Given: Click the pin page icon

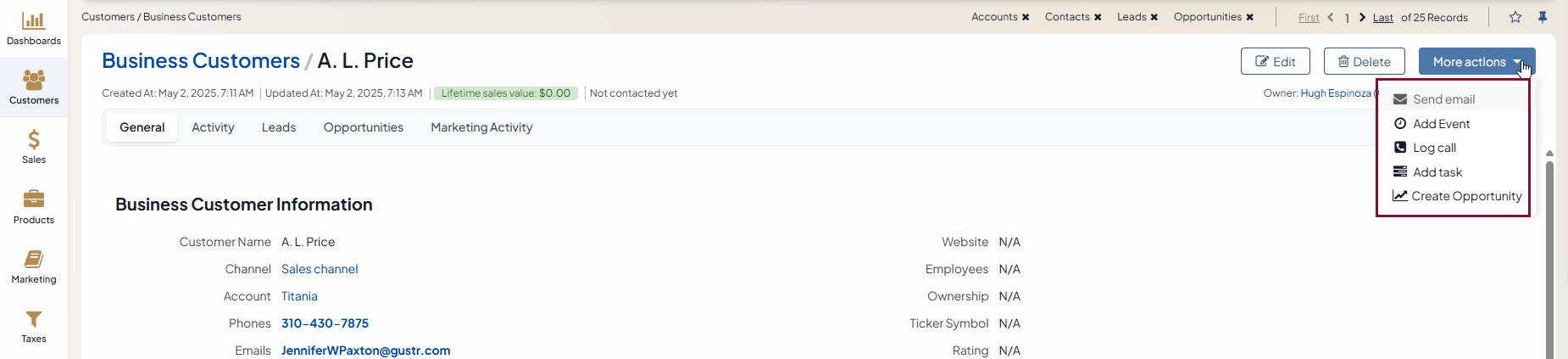Looking at the screenshot, I should point(1543,17).
